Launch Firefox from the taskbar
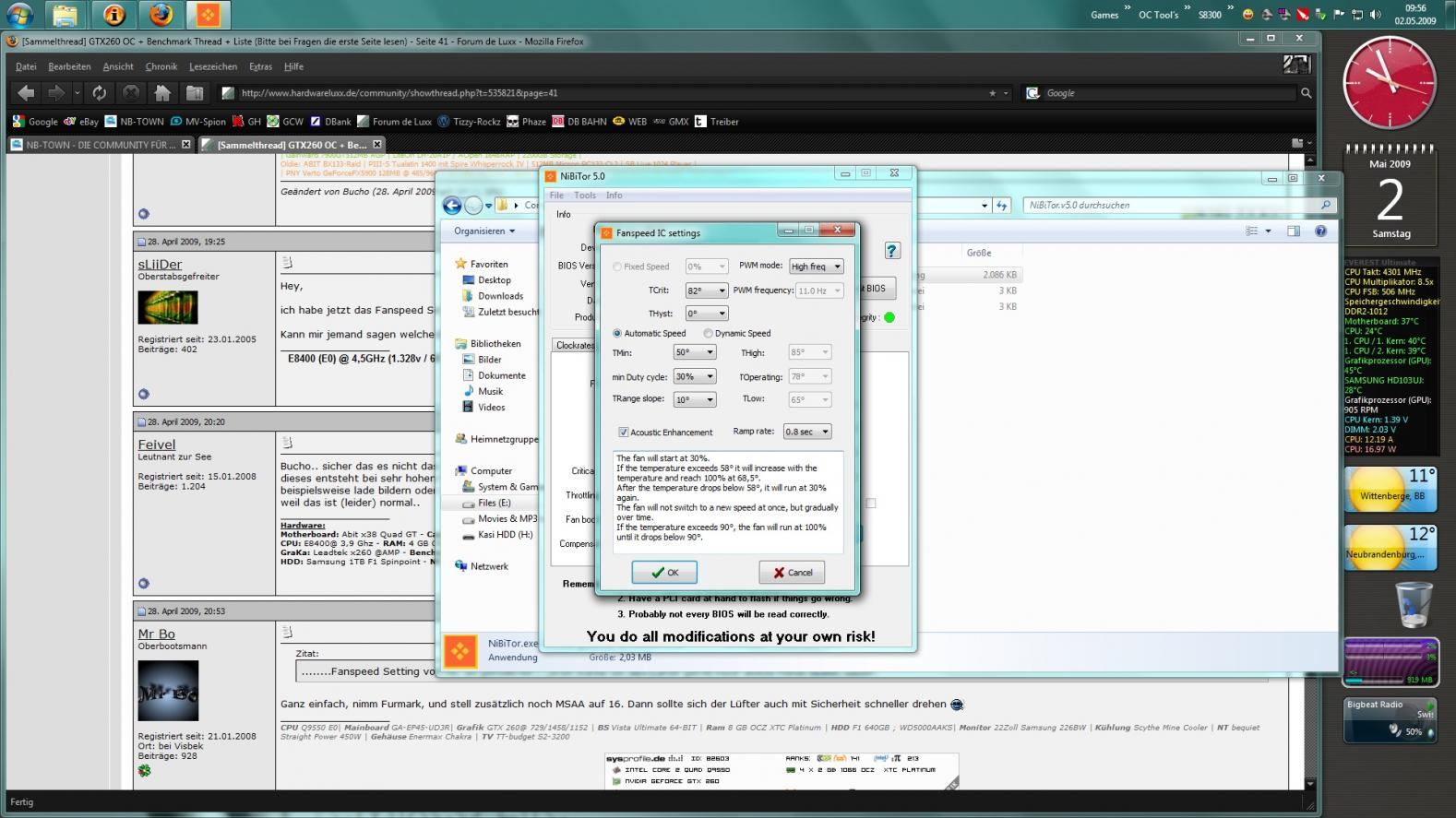The image size is (1456, 818). click(161, 14)
